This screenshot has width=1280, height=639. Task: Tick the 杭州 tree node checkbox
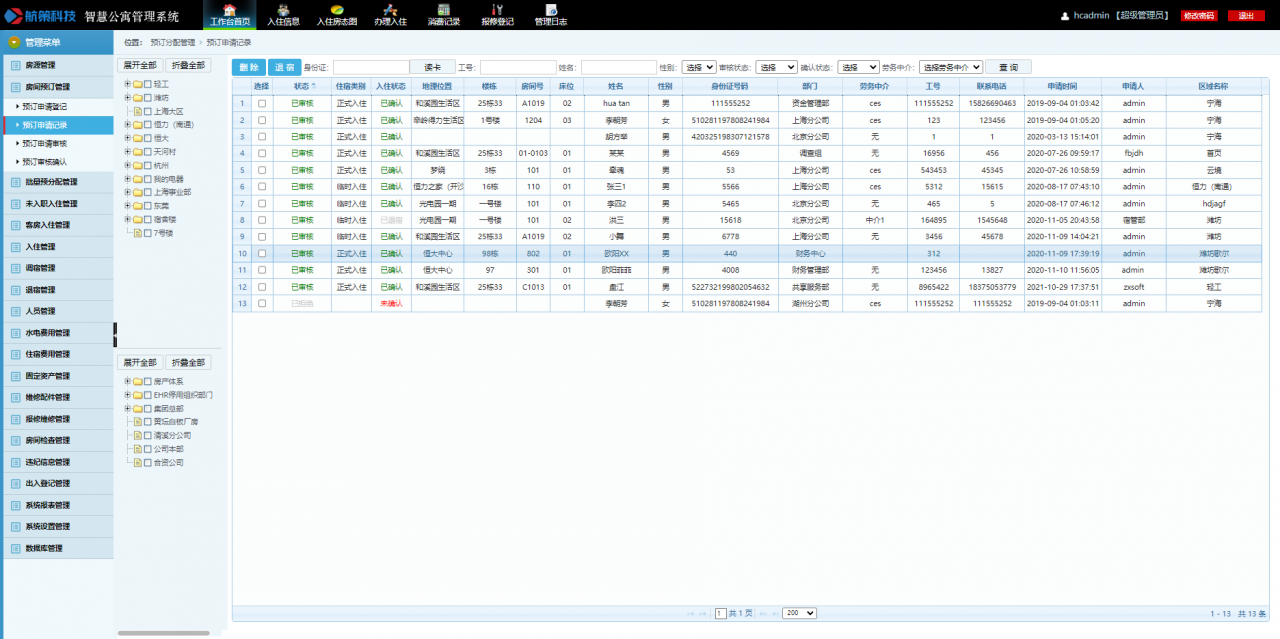[x=148, y=165]
